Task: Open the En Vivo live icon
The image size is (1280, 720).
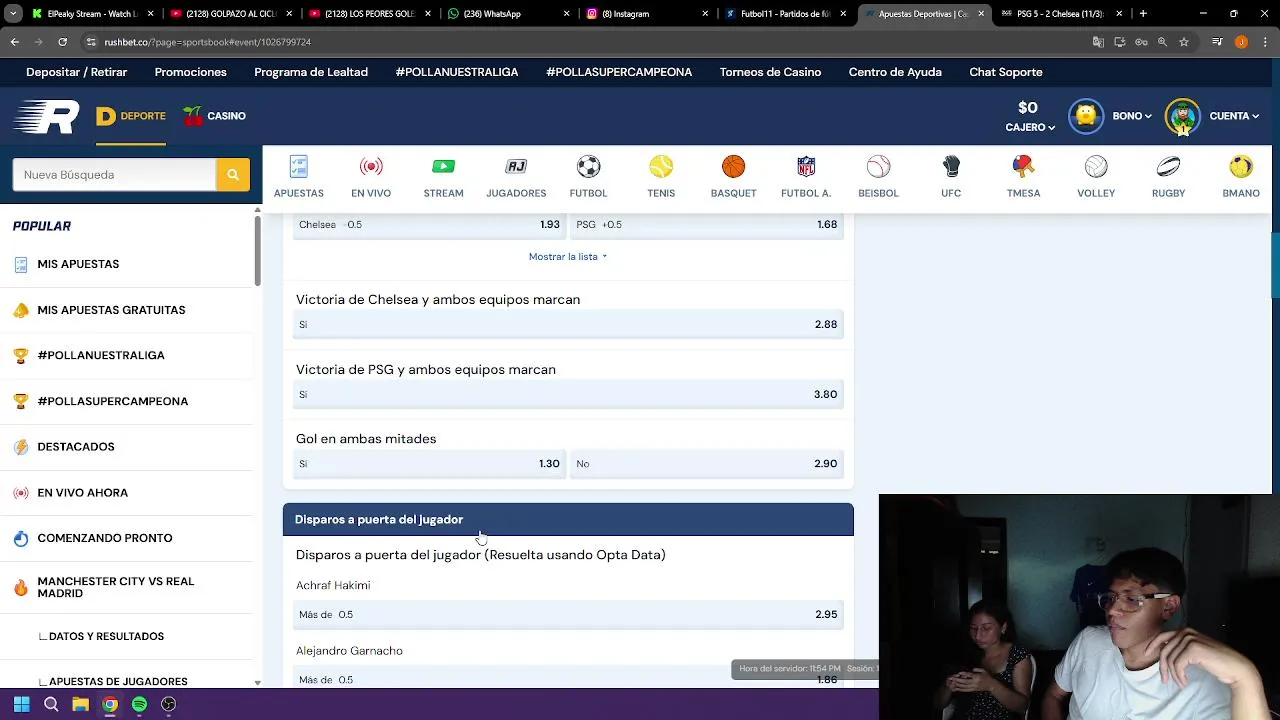Action: tap(371, 166)
